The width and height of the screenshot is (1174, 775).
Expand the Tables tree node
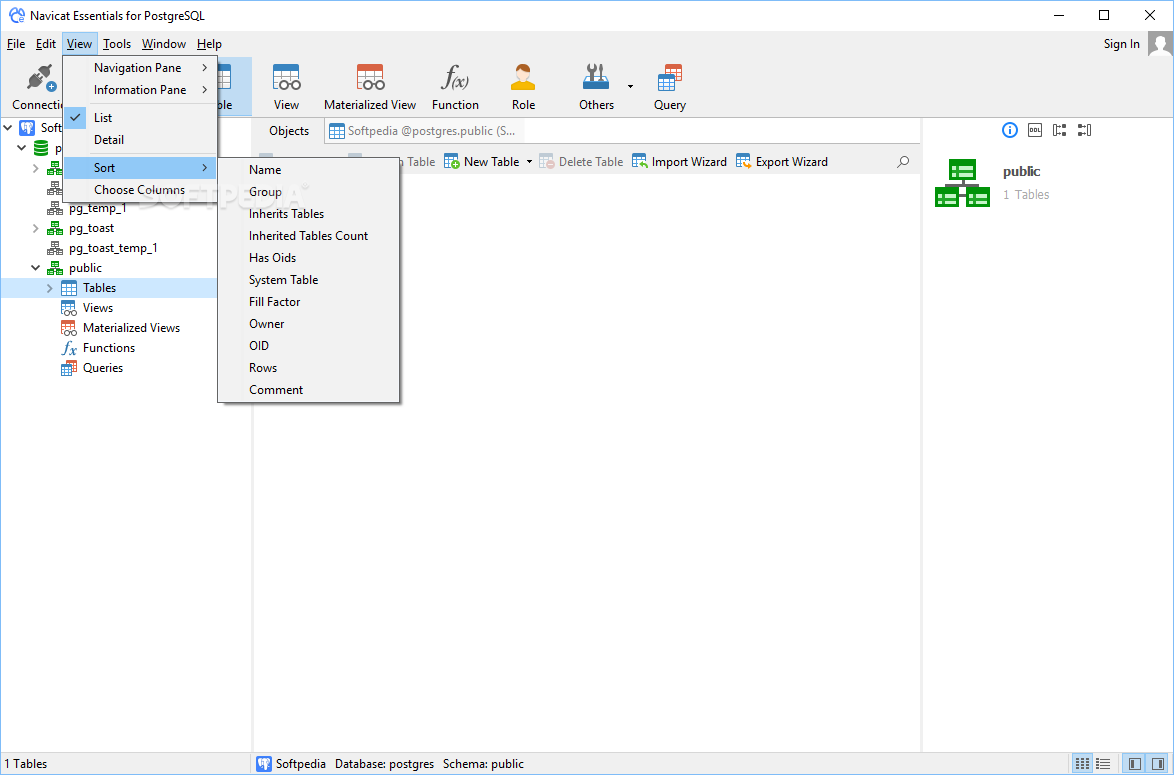50,288
